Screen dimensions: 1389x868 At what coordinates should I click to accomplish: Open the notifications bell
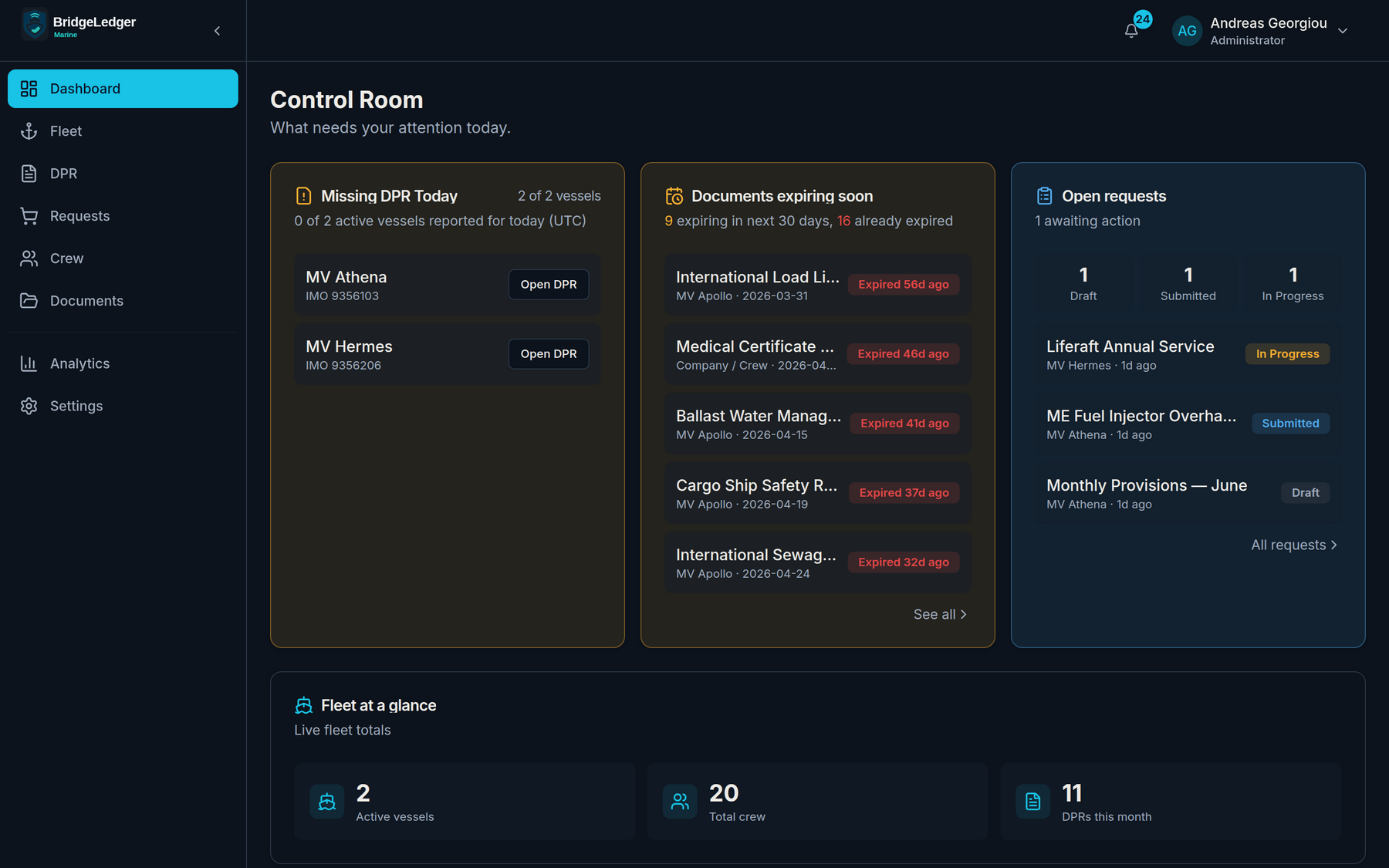(1131, 31)
